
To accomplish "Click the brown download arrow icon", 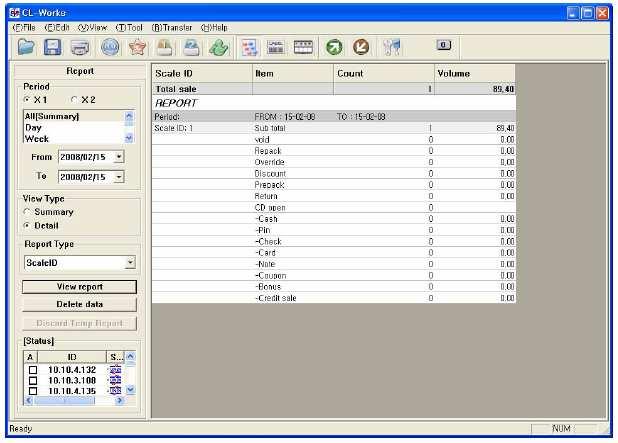I will pyautogui.click(x=361, y=47).
